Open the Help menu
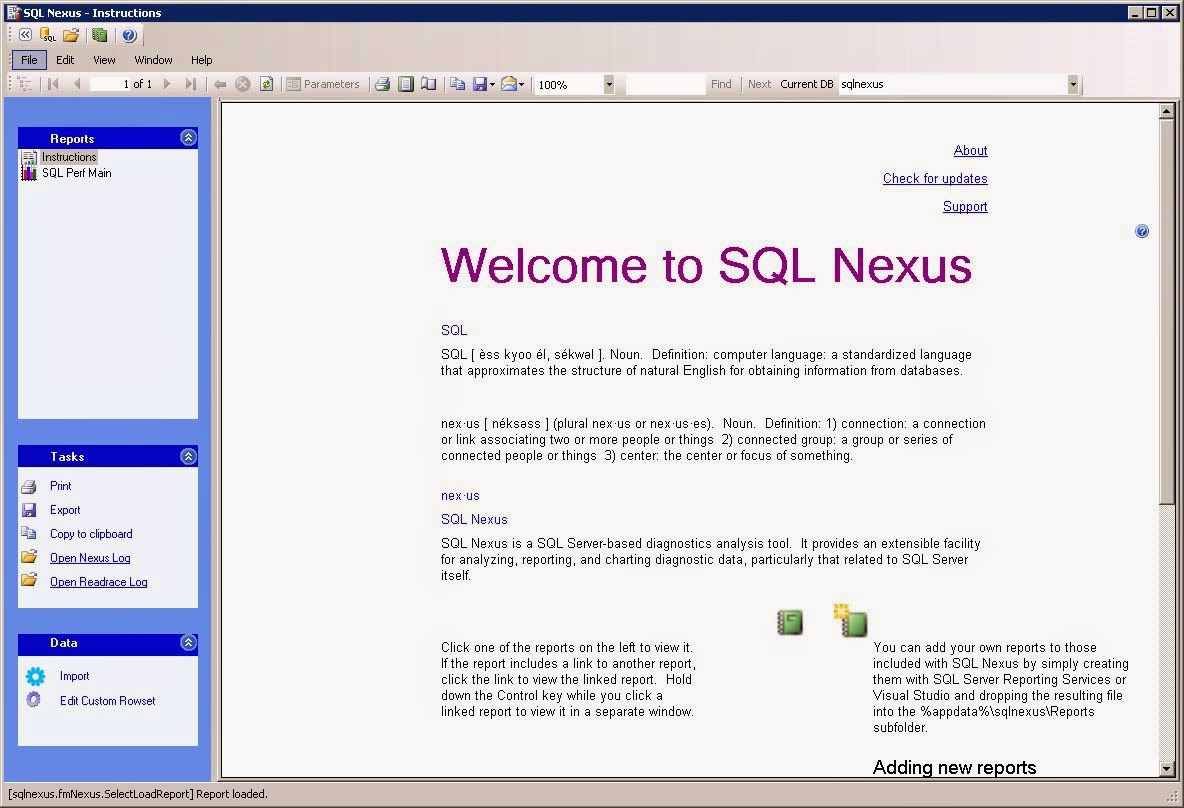Screen dimensions: 1184x808 [x=202, y=60]
